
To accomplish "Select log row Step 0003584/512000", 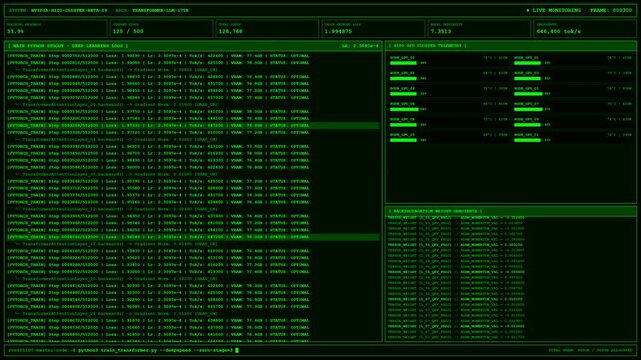I will [x=193, y=168].
